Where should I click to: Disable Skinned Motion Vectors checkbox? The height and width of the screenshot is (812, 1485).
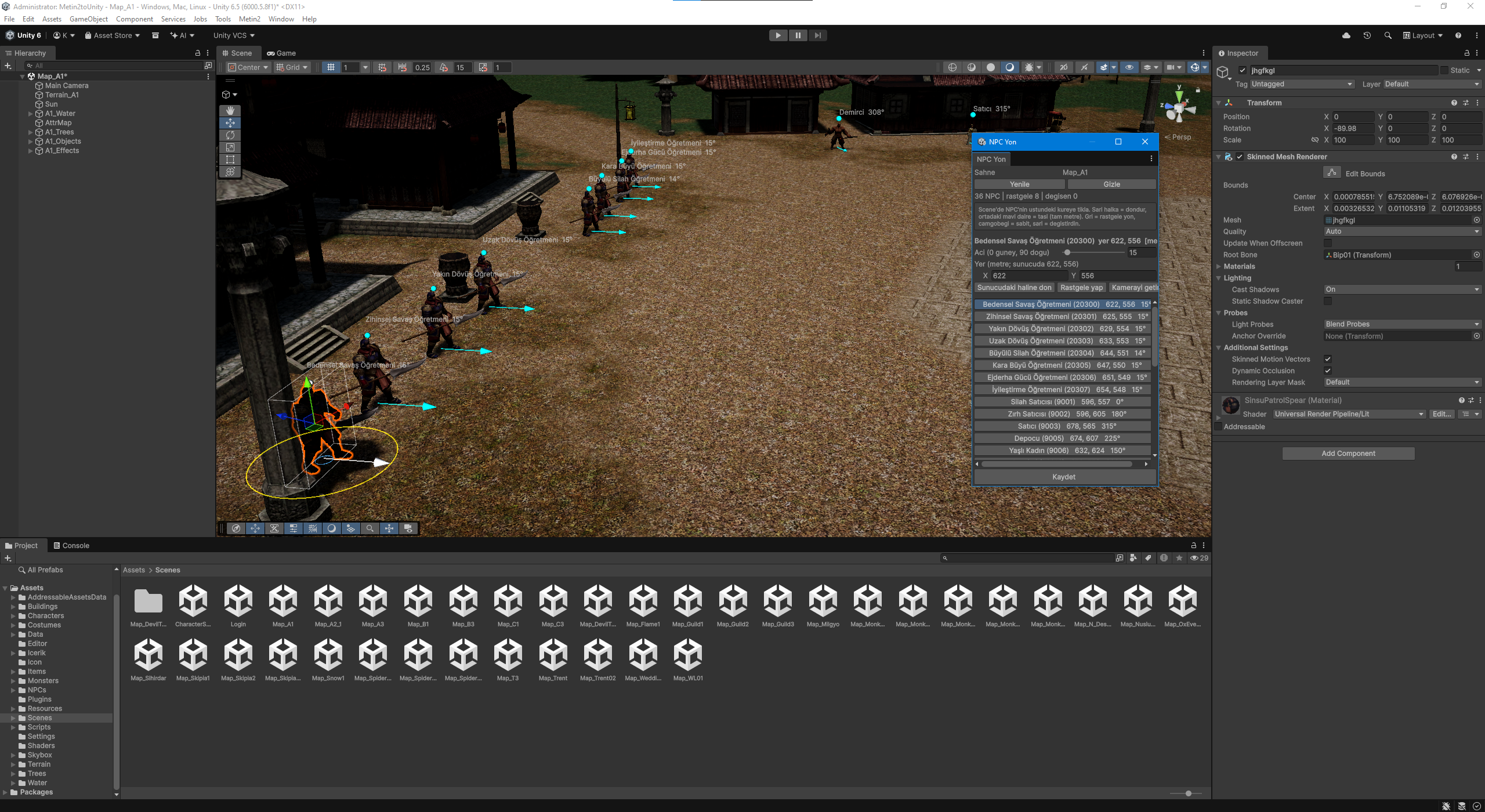pos(1328,359)
